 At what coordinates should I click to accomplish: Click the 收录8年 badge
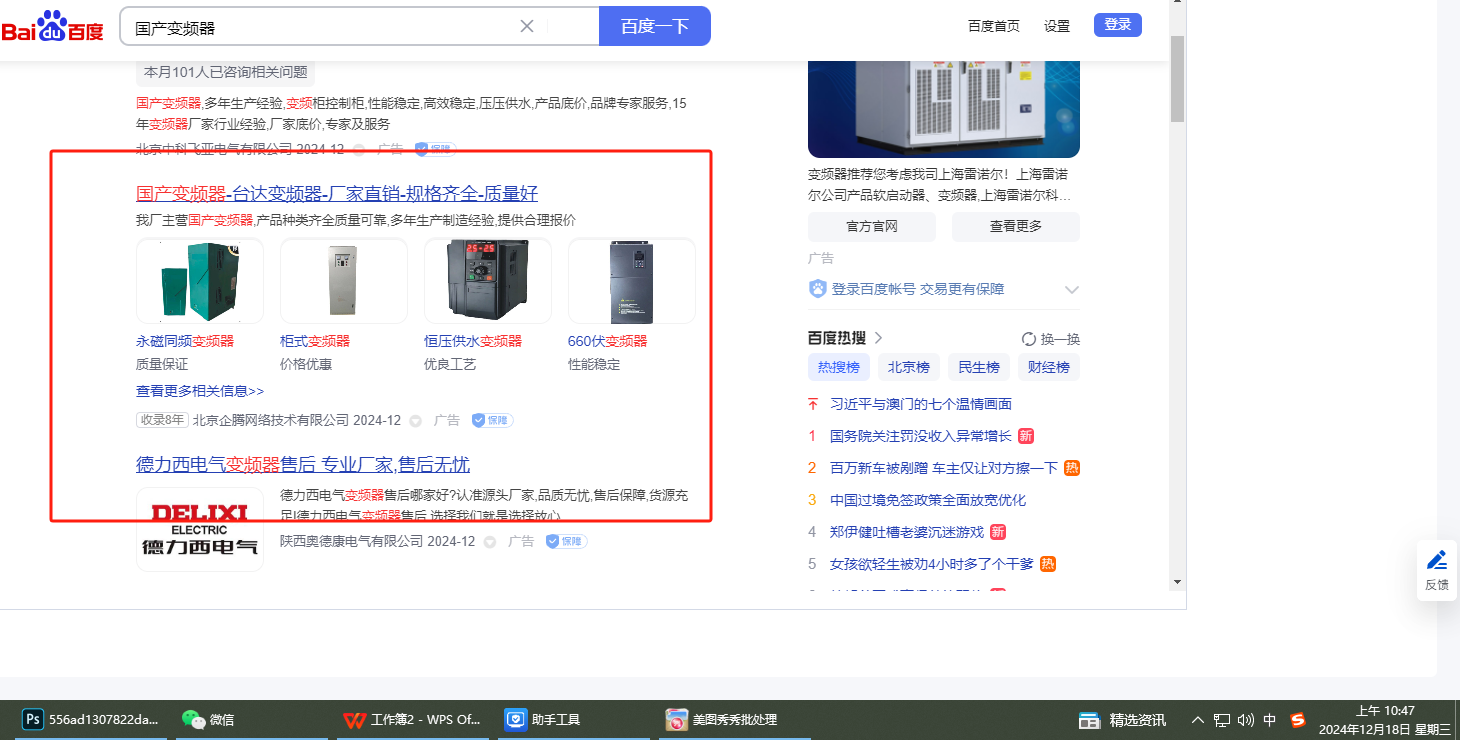[162, 420]
